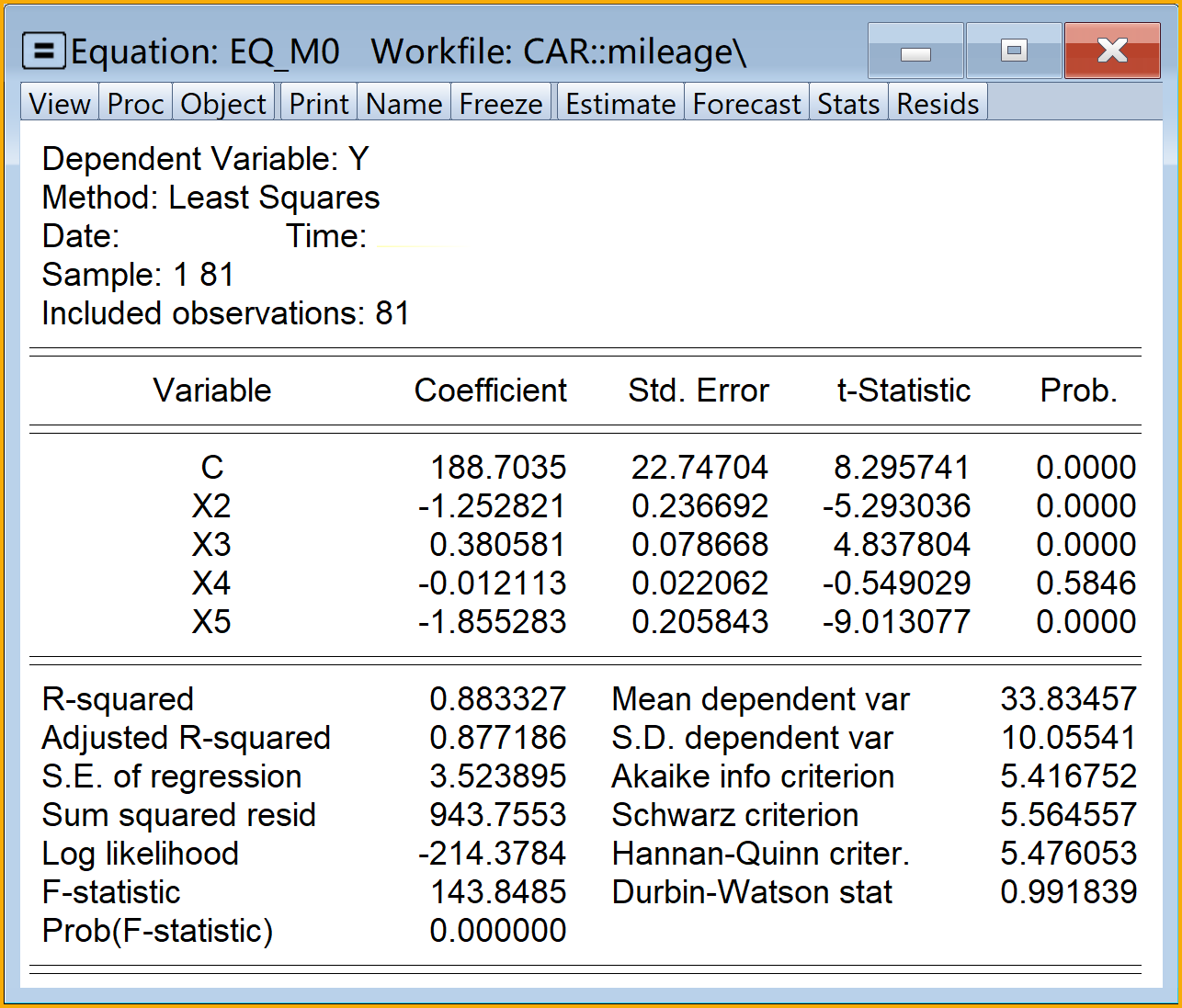This screenshot has width=1182, height=1008.
Task: Maximize the equation window
Action: (x=1014, y=51)
